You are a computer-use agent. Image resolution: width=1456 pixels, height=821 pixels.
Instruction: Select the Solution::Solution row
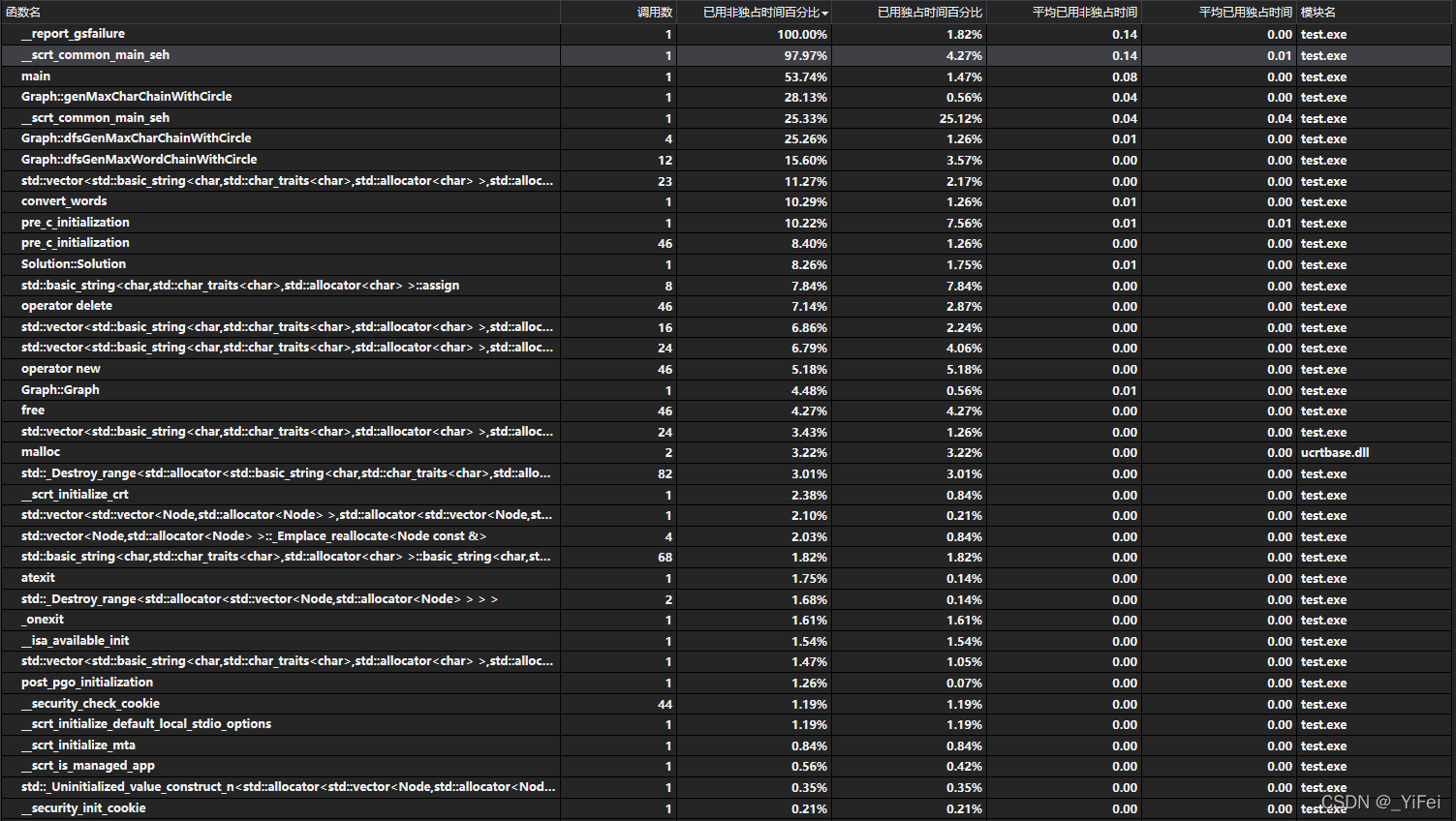(728, 264)
